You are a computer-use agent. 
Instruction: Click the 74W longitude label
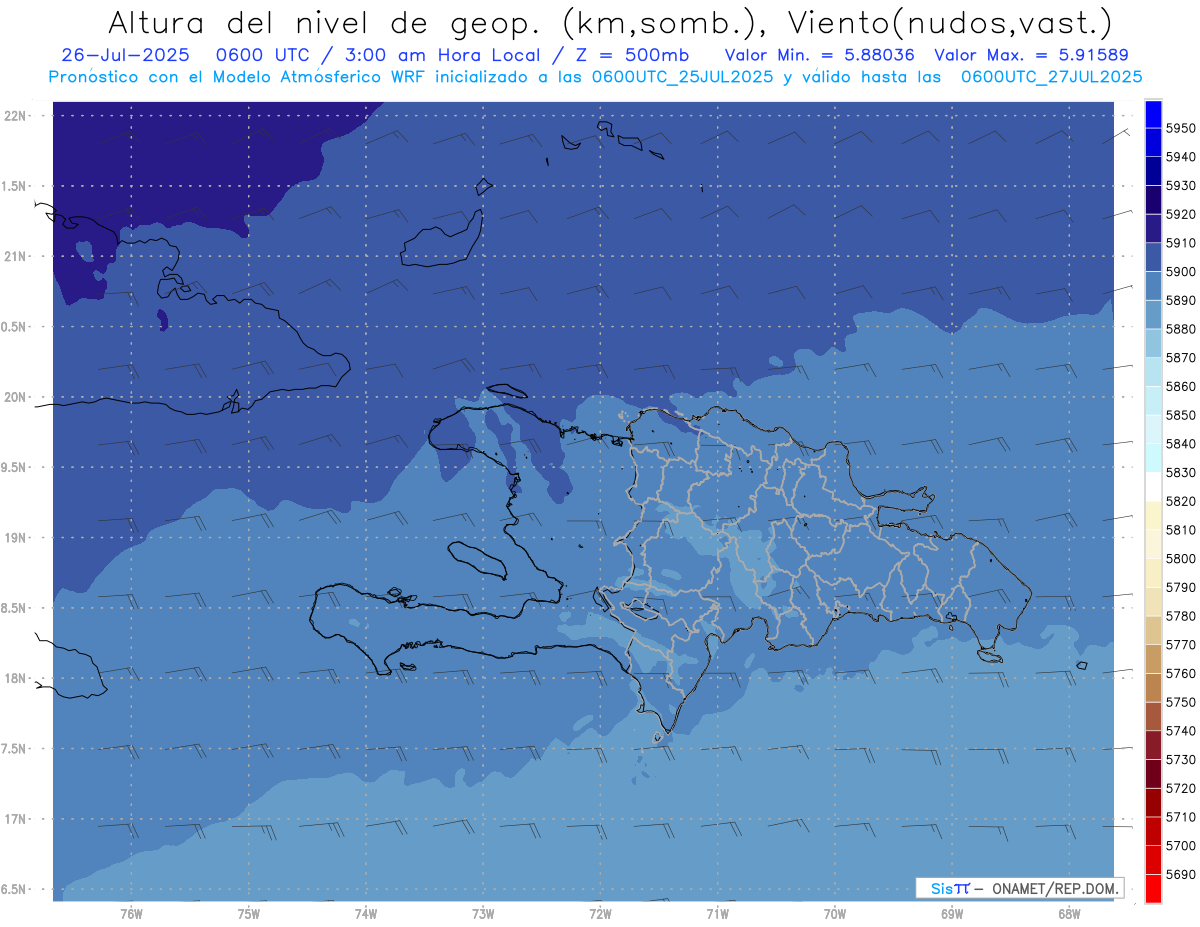(366, 913)
